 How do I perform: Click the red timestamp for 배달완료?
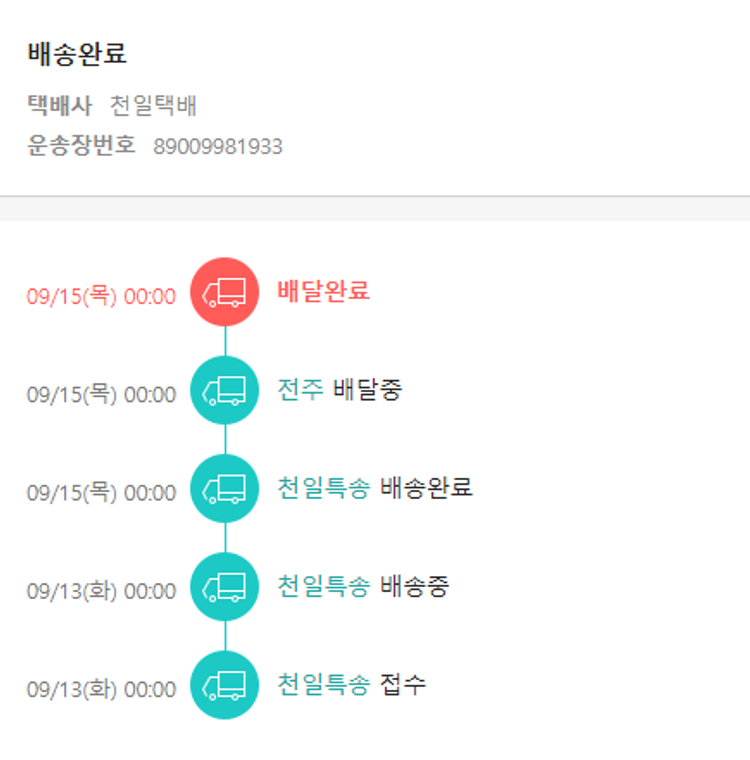[101, 296]
